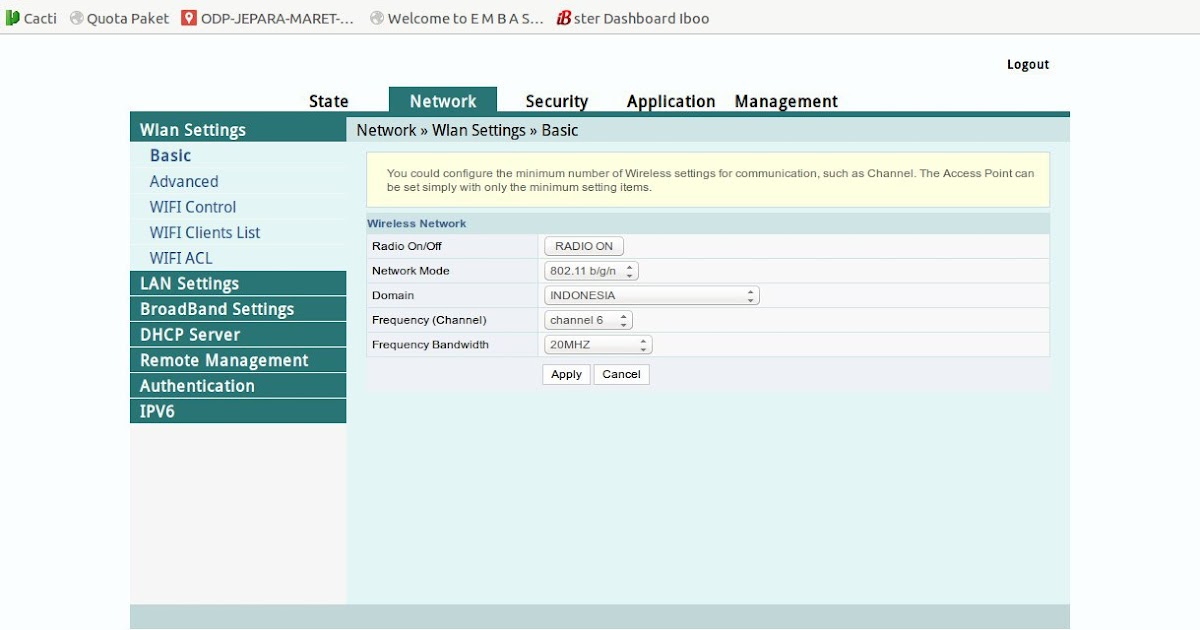Select the Advanced Wlan settings entry
This screenshot has height=630, width=1200.
184,181
